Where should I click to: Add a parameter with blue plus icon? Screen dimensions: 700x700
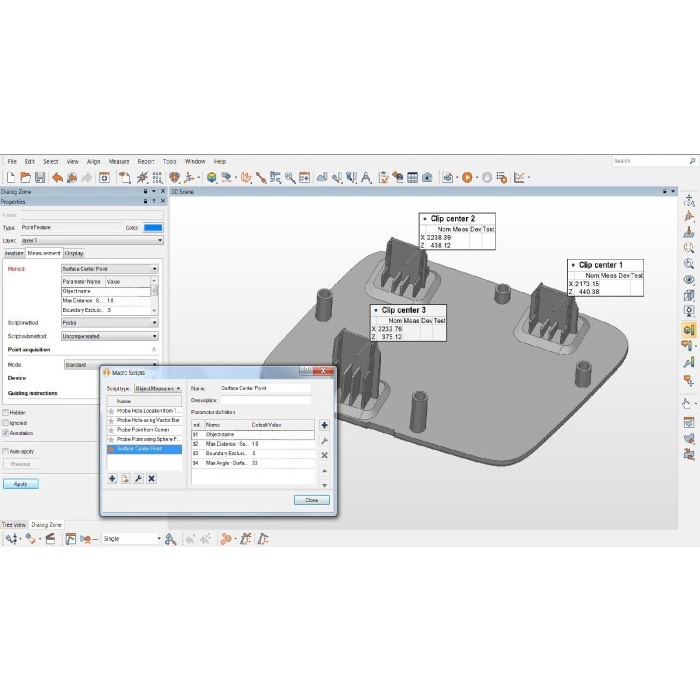324,425
